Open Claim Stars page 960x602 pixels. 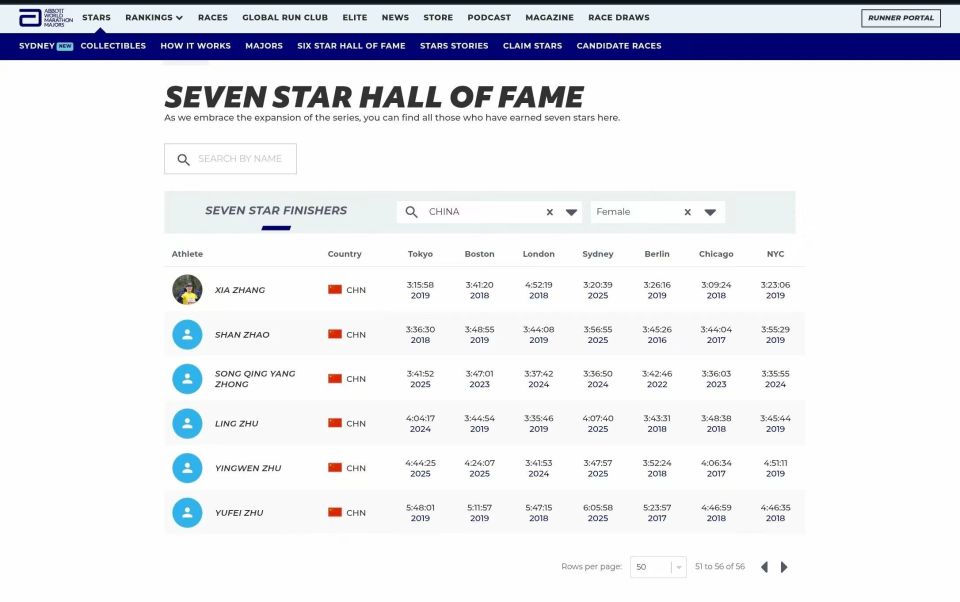point(533,46)
